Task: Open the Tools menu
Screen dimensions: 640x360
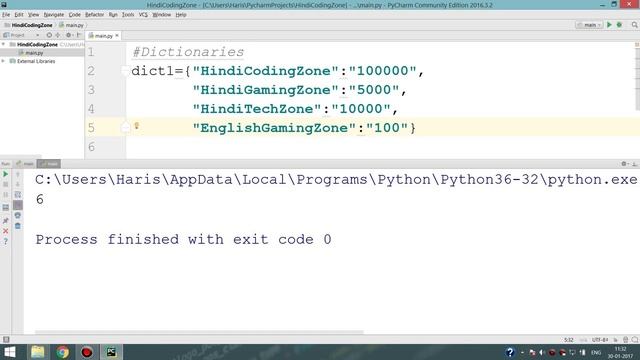Action: (128, 15)
